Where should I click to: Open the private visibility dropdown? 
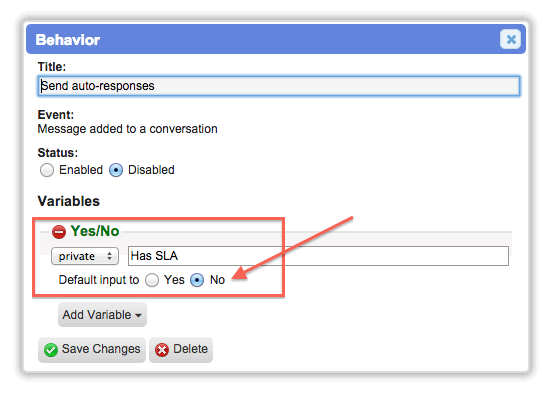(85, 256)
